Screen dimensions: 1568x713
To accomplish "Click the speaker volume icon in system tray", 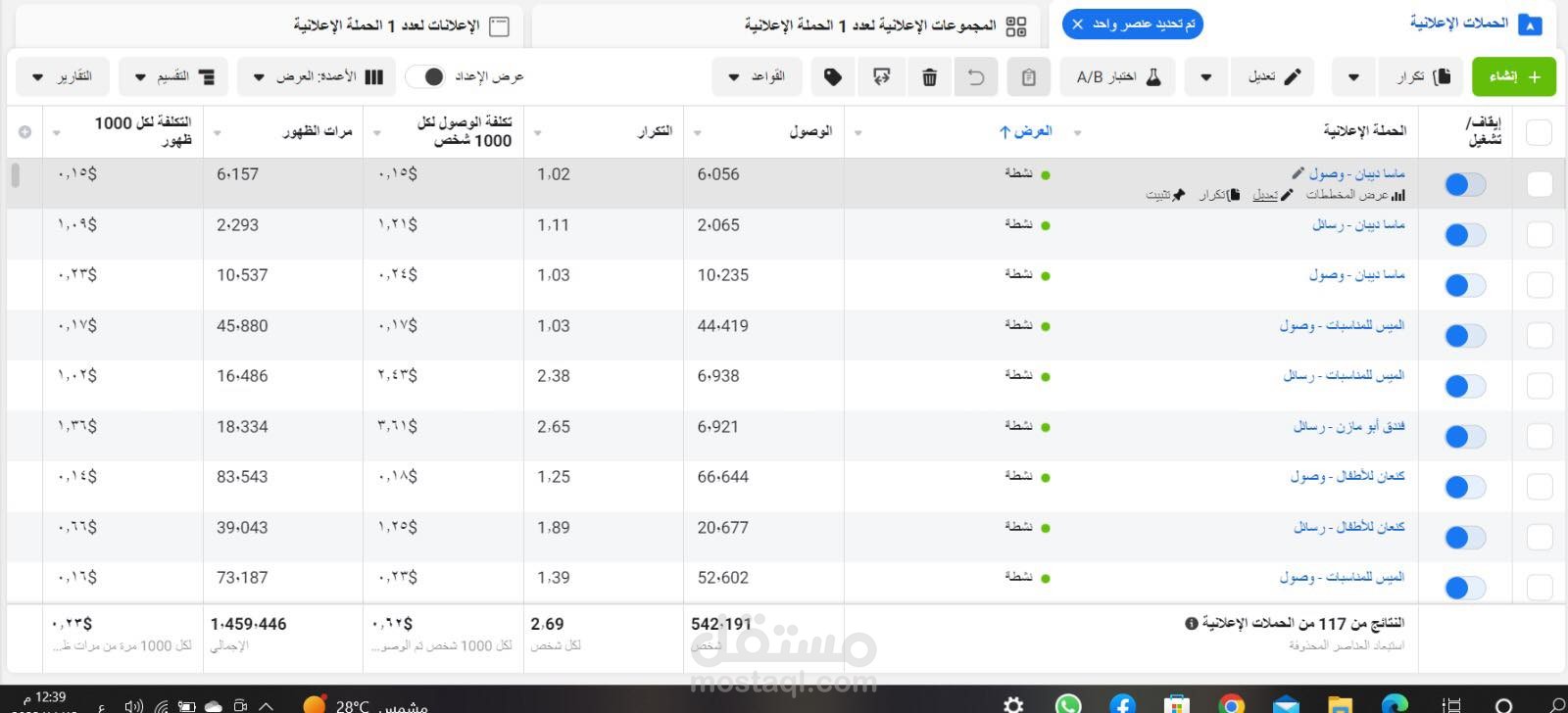I will tap(134, 705).
